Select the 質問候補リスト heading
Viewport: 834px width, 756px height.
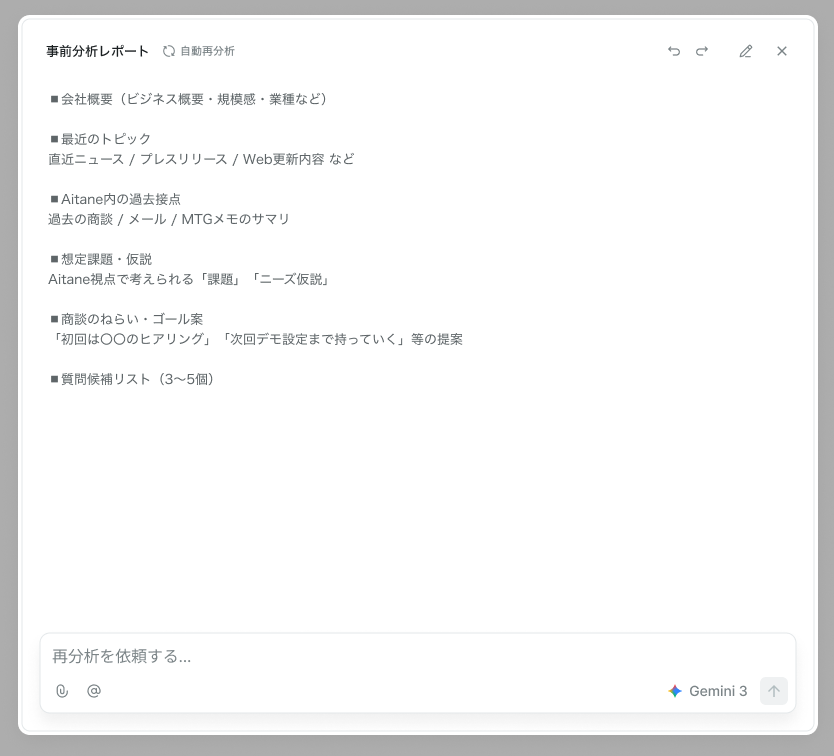(132, 379)
